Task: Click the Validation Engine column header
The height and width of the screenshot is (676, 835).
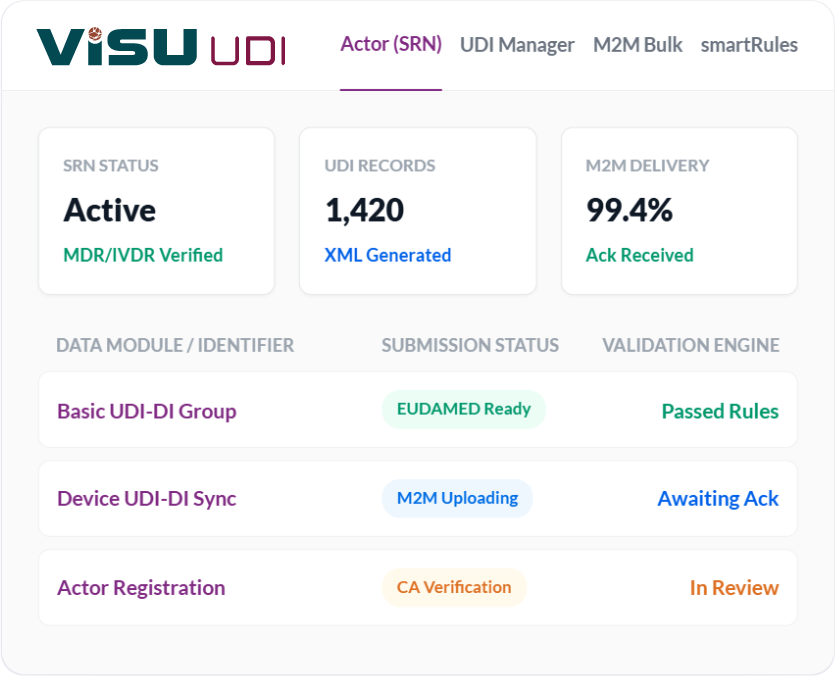Action: point(691,345)
